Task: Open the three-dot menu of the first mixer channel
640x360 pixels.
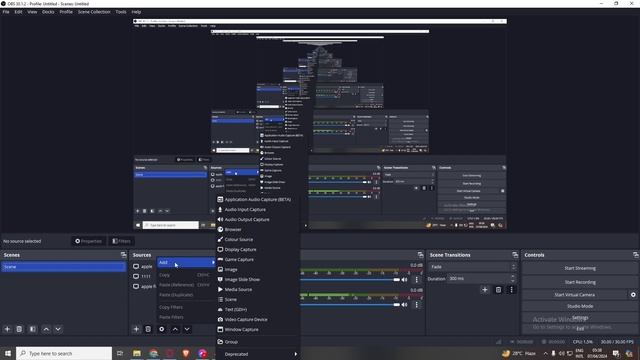Action: click(416, 280)
